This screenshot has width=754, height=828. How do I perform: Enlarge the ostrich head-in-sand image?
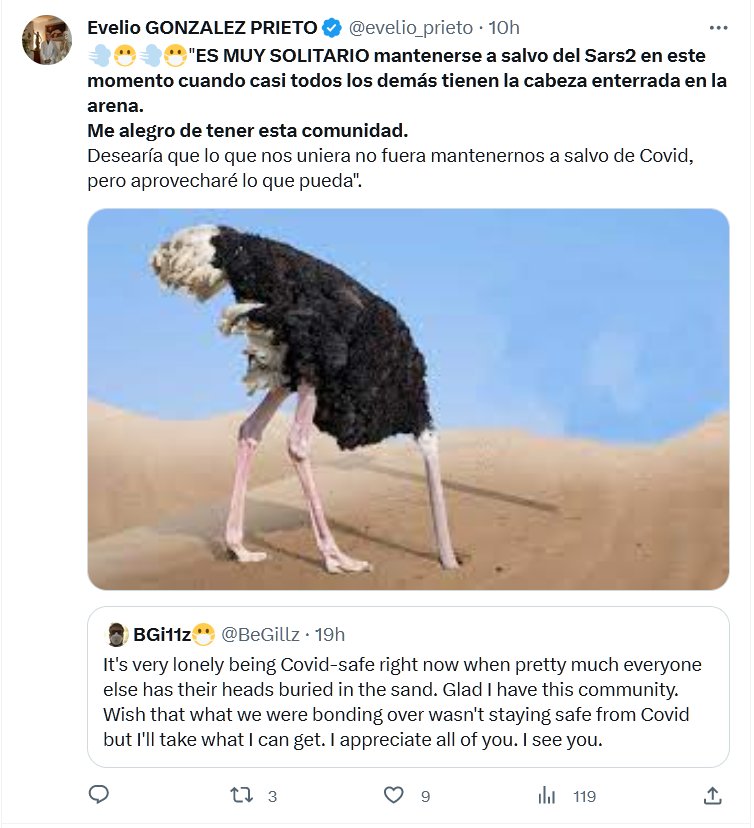[408, 398]
